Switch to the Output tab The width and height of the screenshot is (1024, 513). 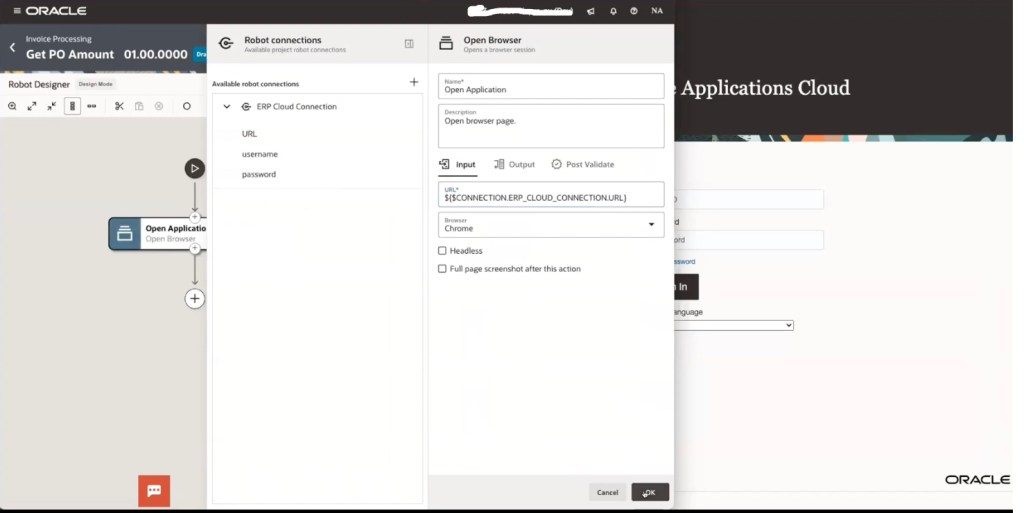click(x=514, y=164)
